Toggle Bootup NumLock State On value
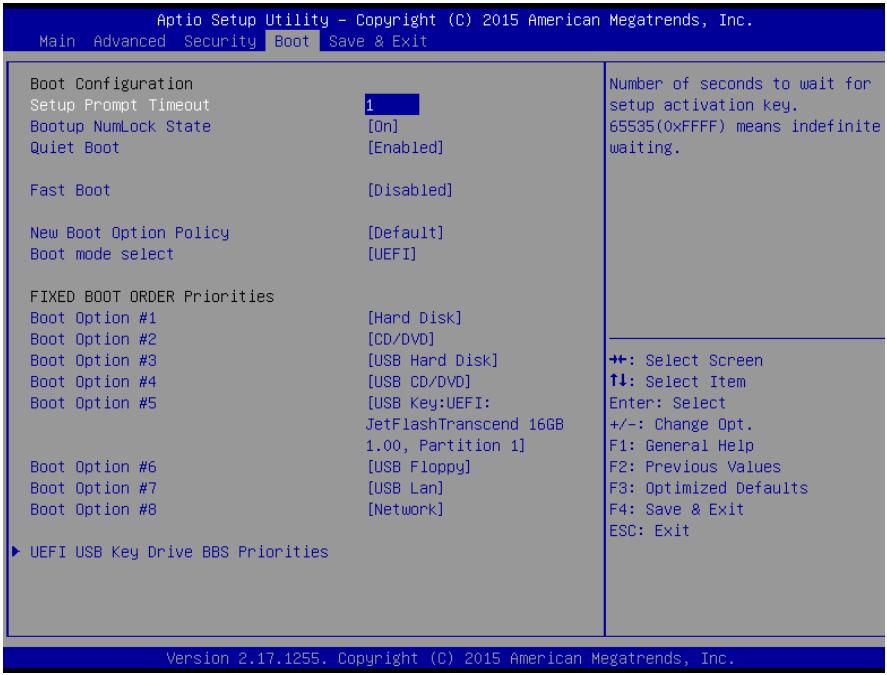Screen dimensions: 887x675 coord(383,126)
